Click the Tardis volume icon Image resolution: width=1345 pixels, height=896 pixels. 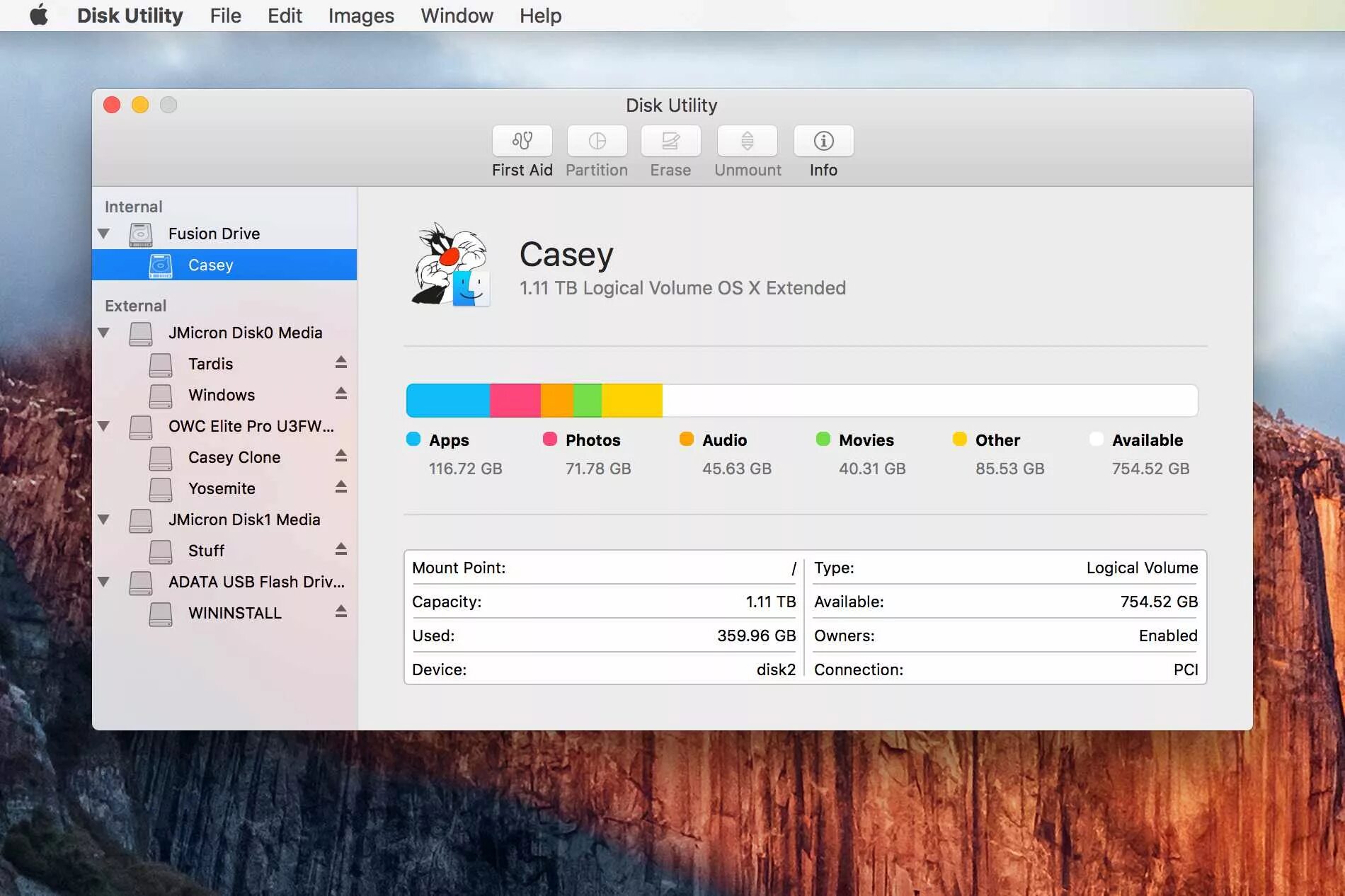[x=161, y=364]
